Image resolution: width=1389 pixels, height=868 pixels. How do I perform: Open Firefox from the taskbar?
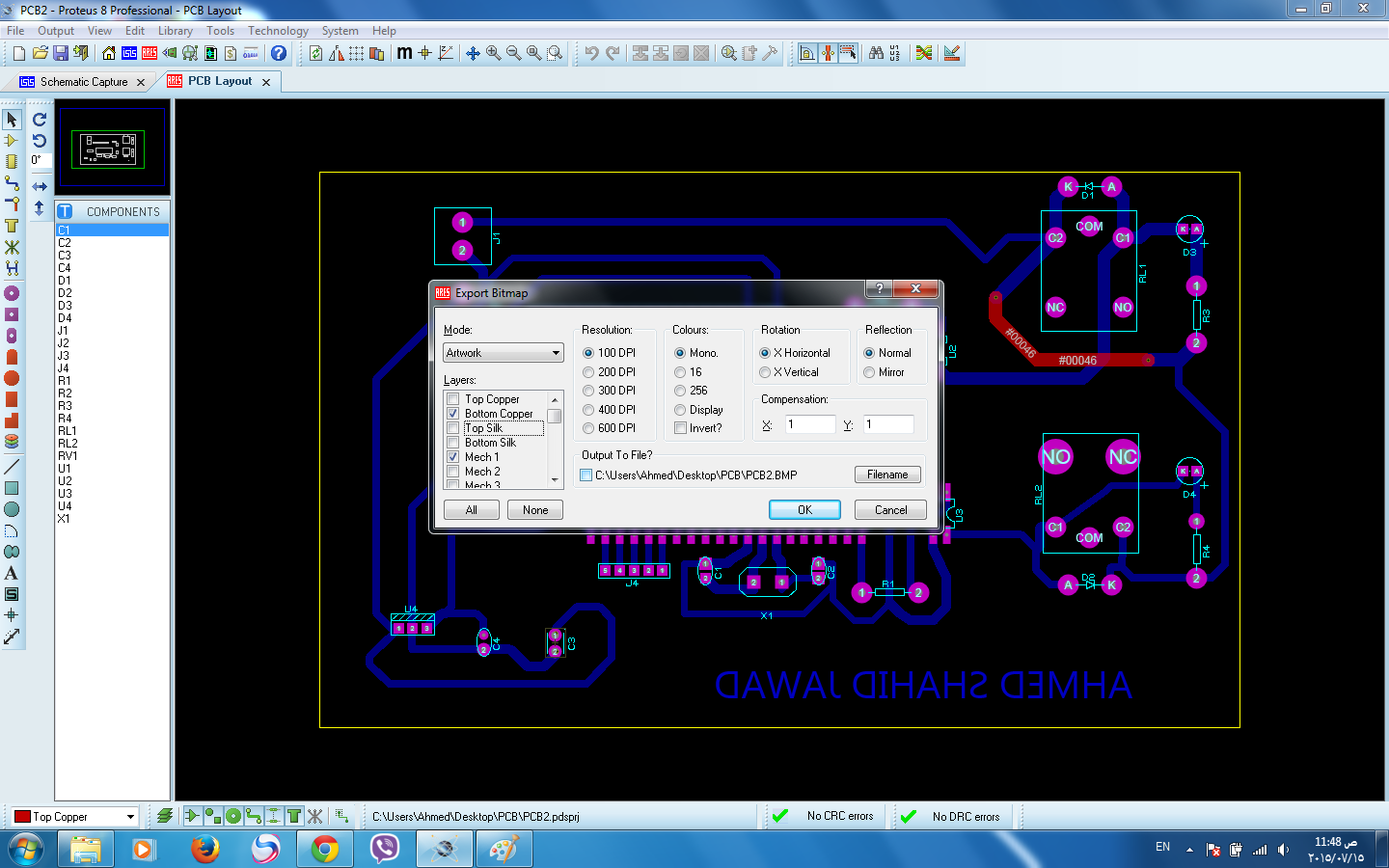pyautogui.click(x=205, y=850)
